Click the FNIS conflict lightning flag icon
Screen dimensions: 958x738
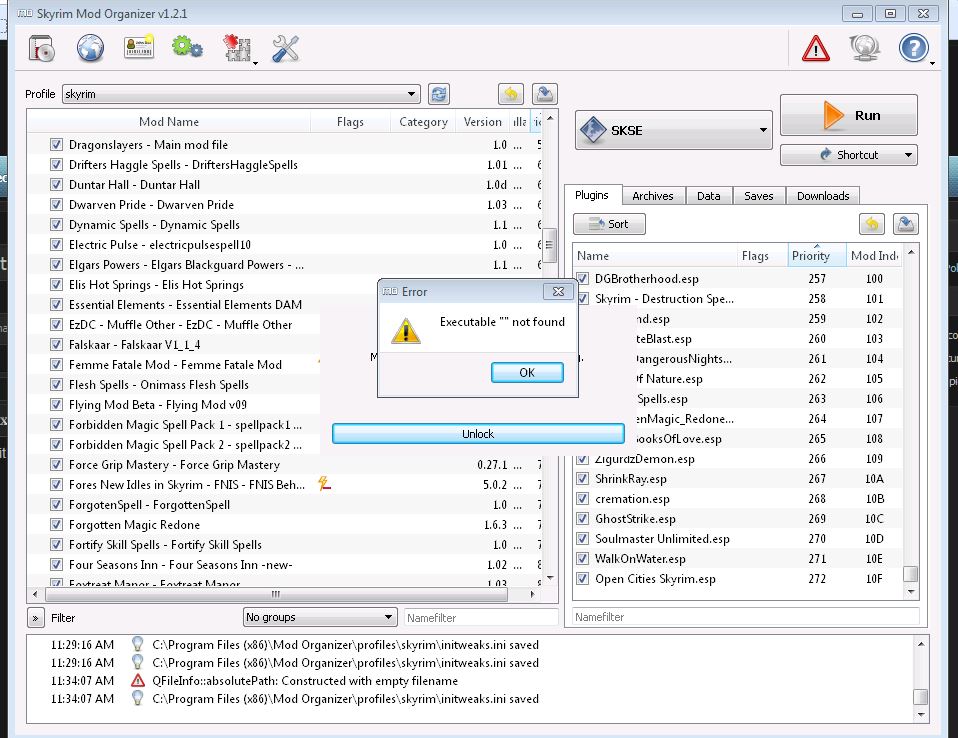324,484
